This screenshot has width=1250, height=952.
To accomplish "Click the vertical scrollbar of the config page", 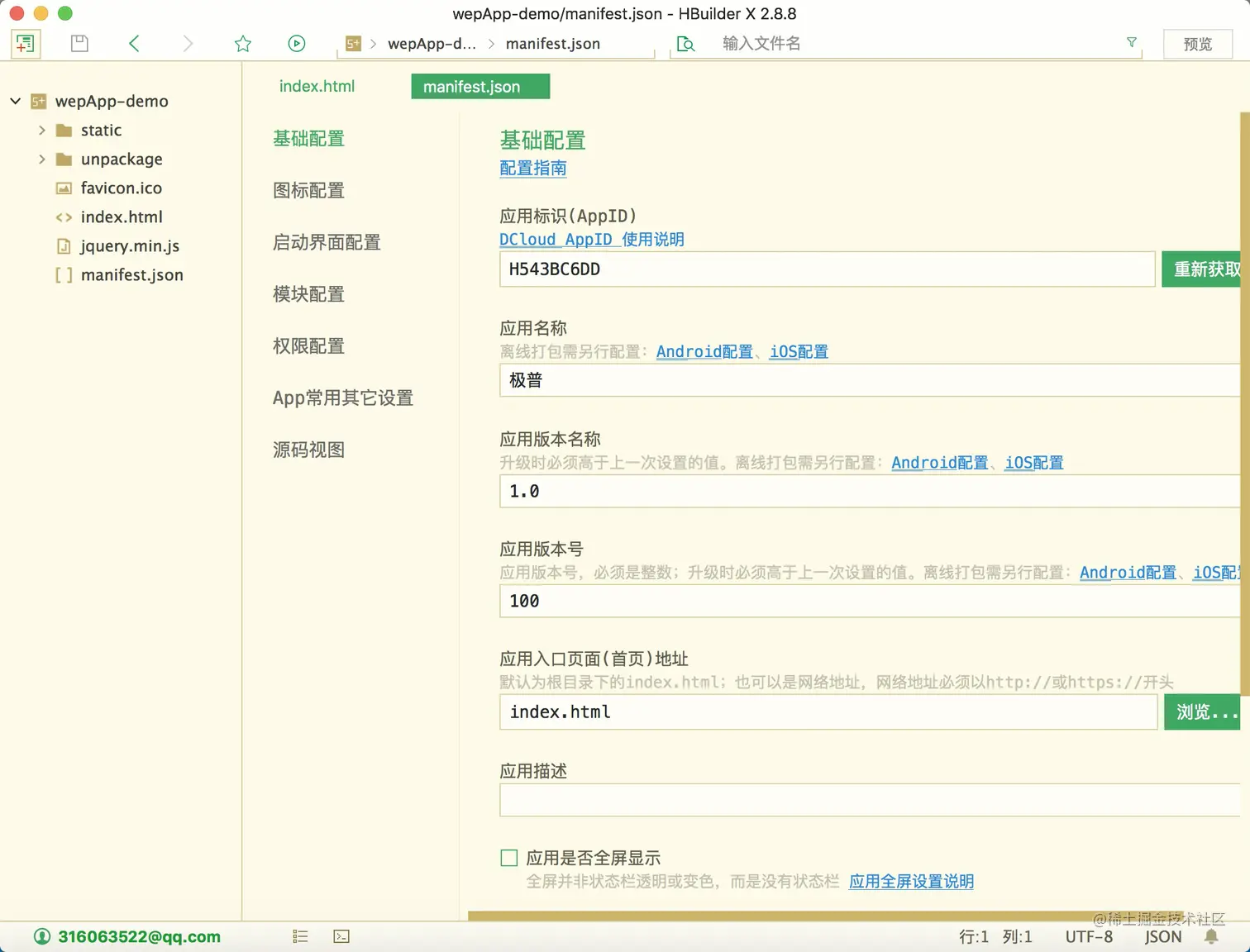I will pyautogui.click(x=1245, y=402).
